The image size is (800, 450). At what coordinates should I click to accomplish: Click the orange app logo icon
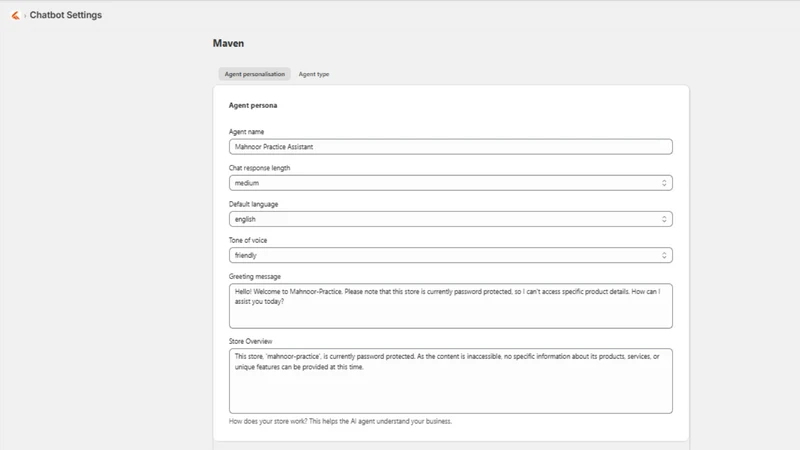click(15, 15)
